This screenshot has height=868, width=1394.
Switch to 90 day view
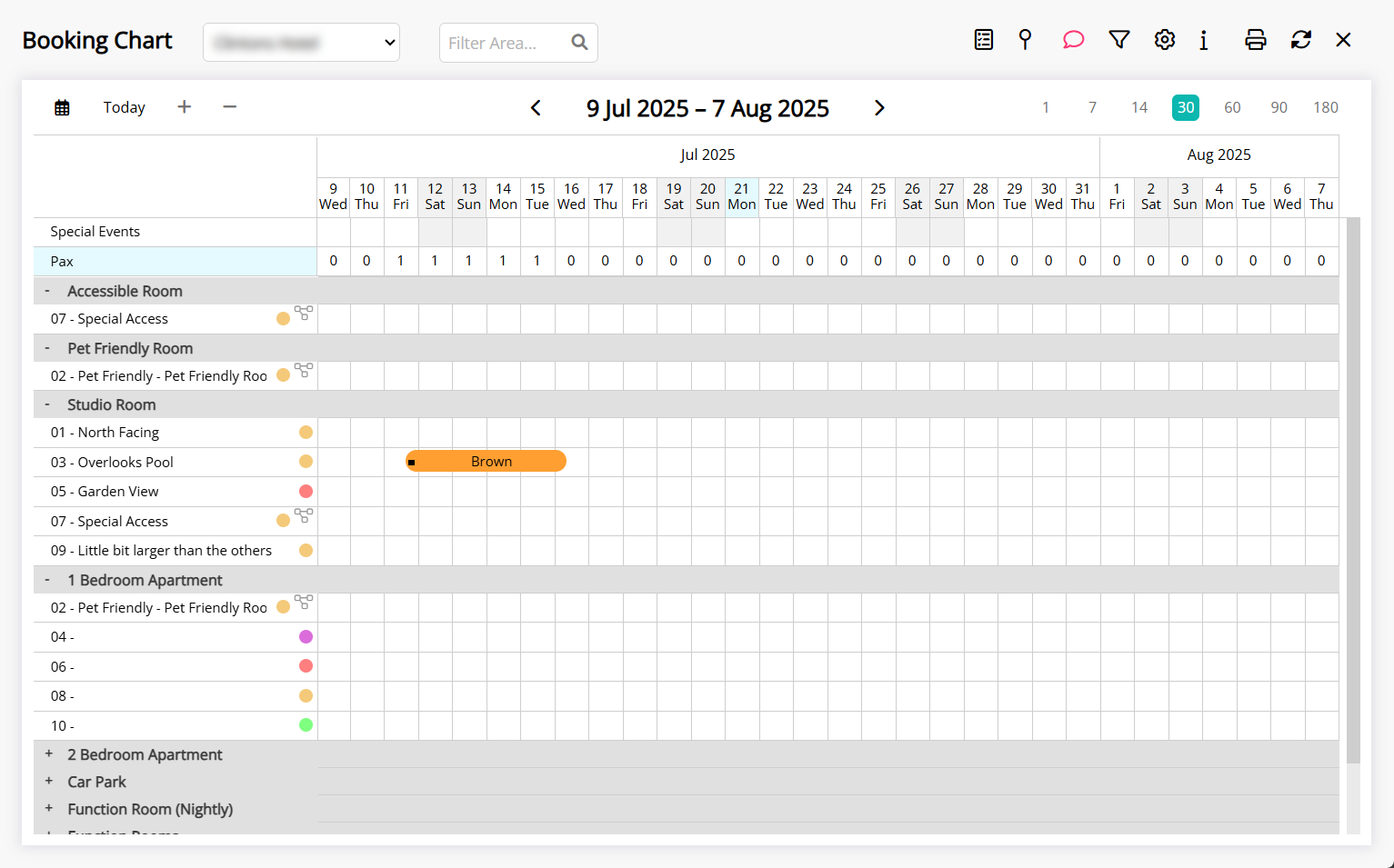point(1279,107)
